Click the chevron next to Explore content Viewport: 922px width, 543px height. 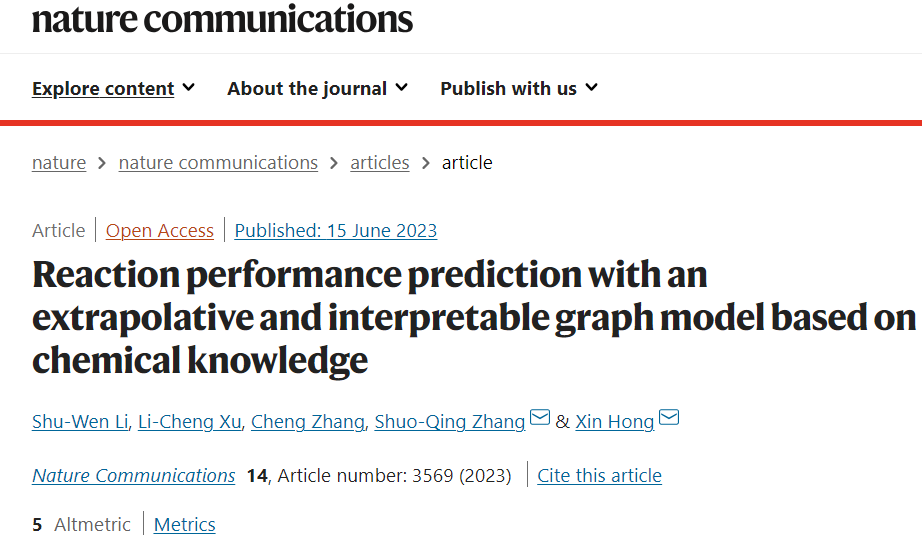[188, 88]
